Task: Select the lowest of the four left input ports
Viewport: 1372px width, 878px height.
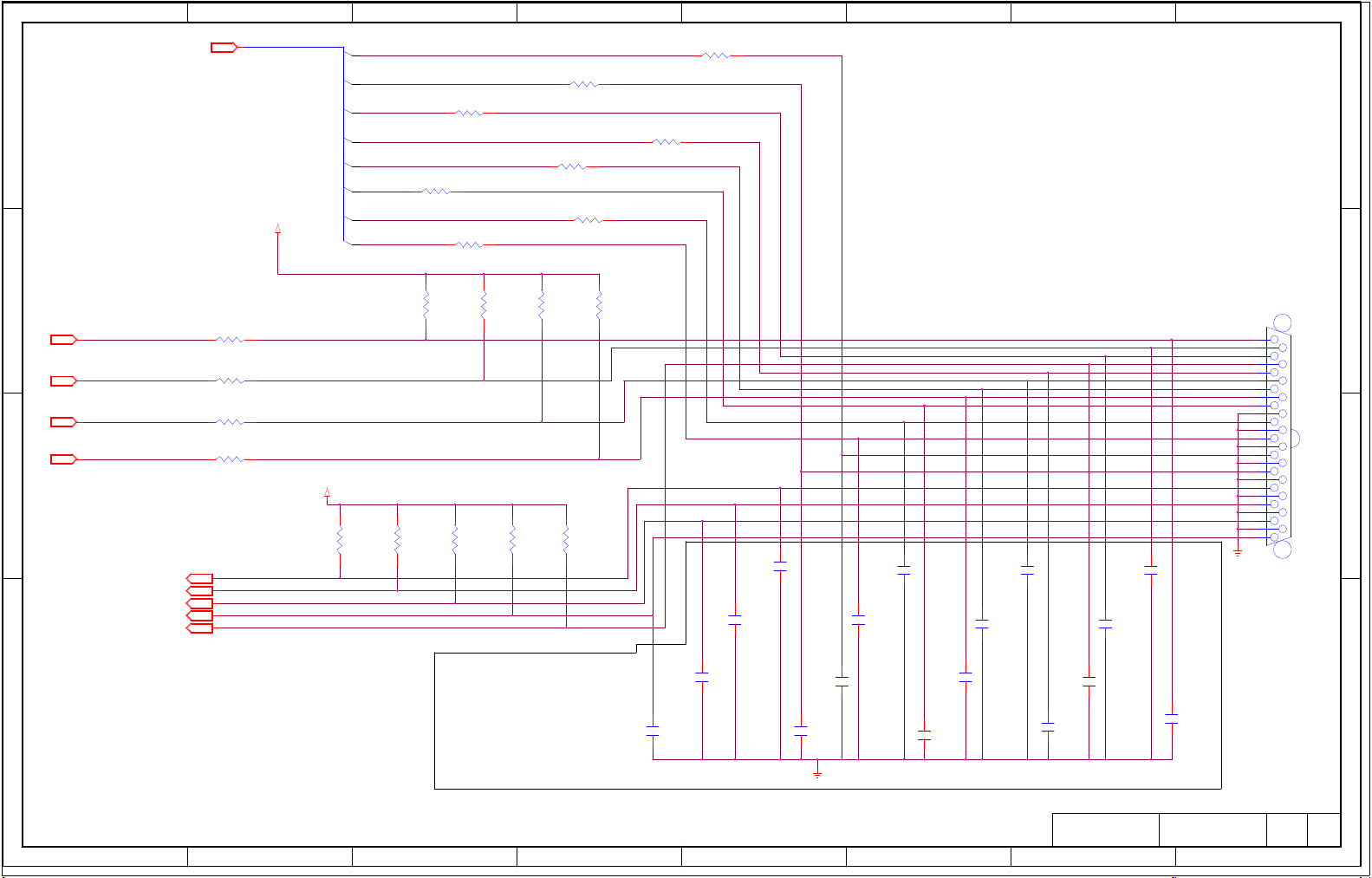Action: (x=63, y=459)
